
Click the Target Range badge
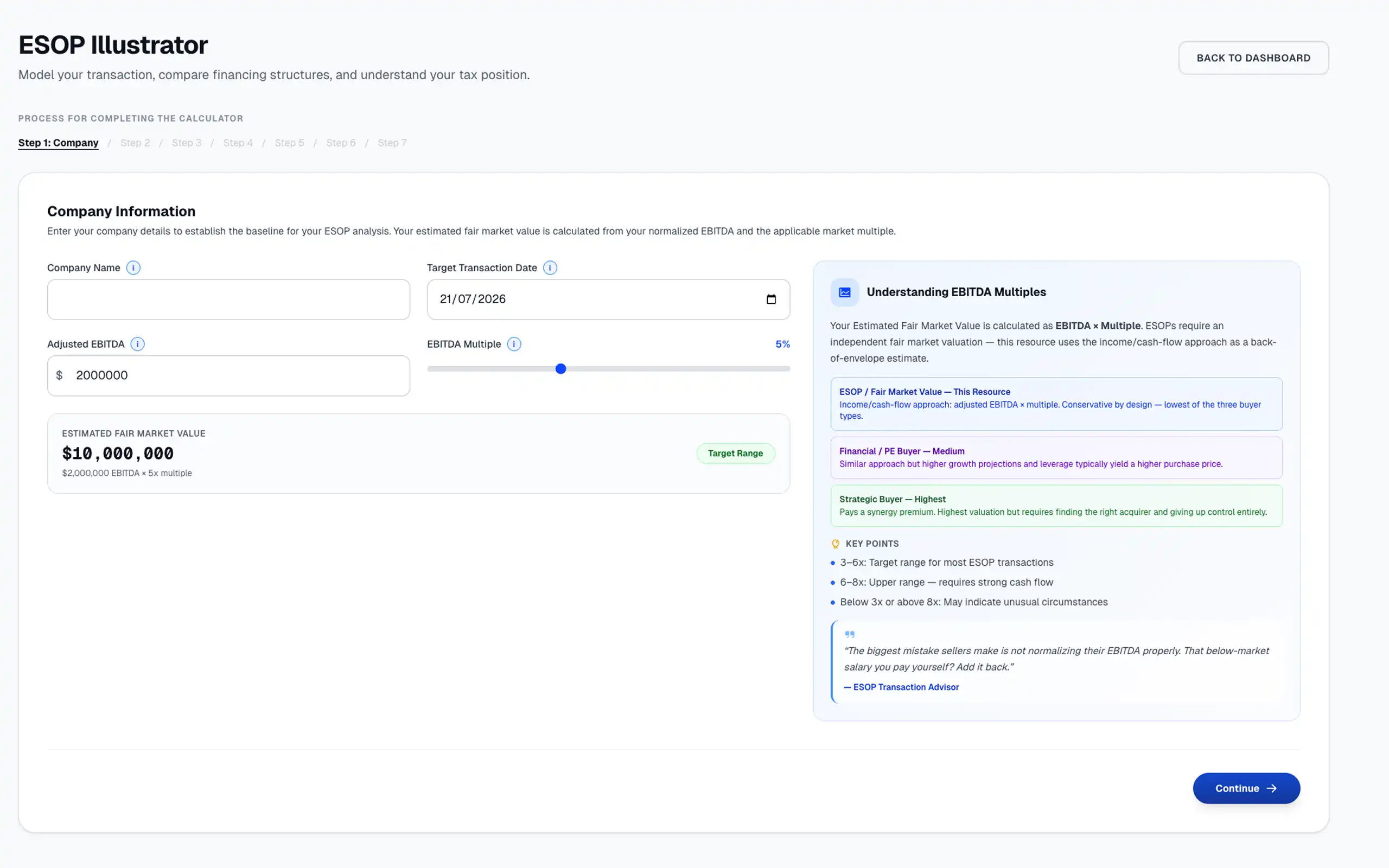click(x=735, y=454)
